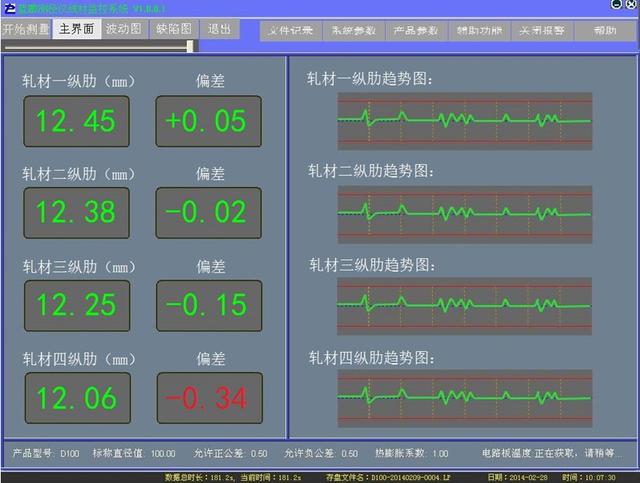This screenshot has width=640, height=483.
Task: Open the 帮助 help menu
Action: pos(604,31)
